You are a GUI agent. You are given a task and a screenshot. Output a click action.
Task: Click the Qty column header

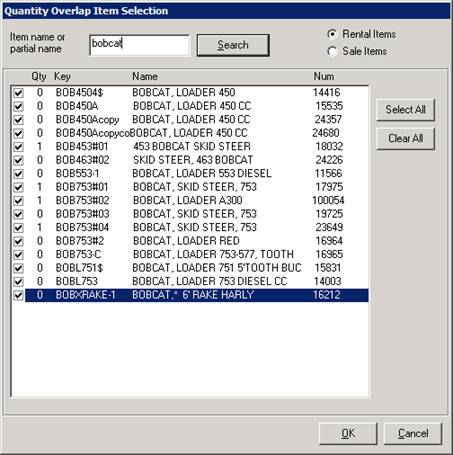click(x=39, y=77)
